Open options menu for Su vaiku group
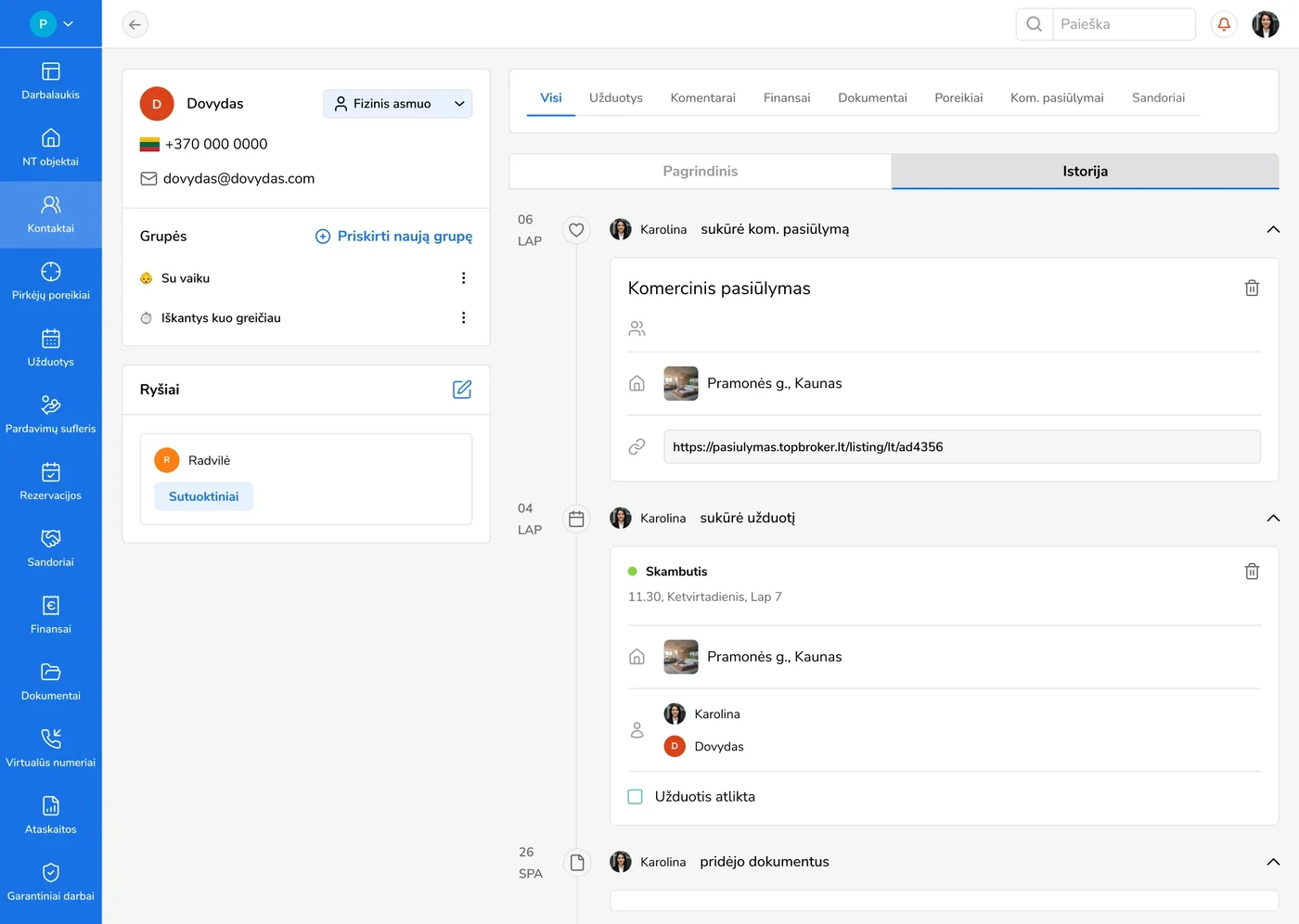Screen dimensions: 1299x924 (x=463, y=278)
